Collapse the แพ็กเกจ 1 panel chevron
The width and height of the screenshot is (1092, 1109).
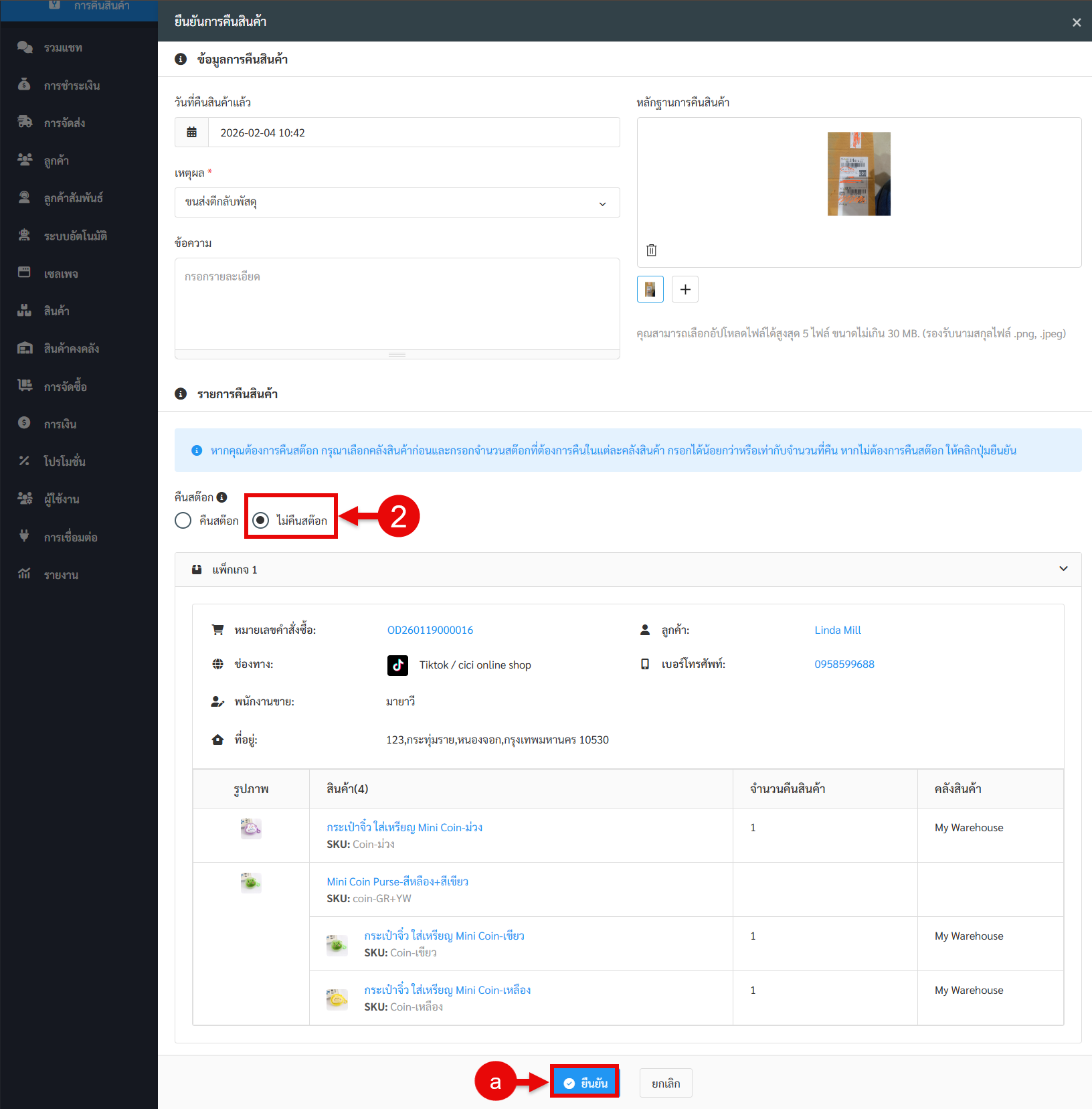[x=1063, y=569]
